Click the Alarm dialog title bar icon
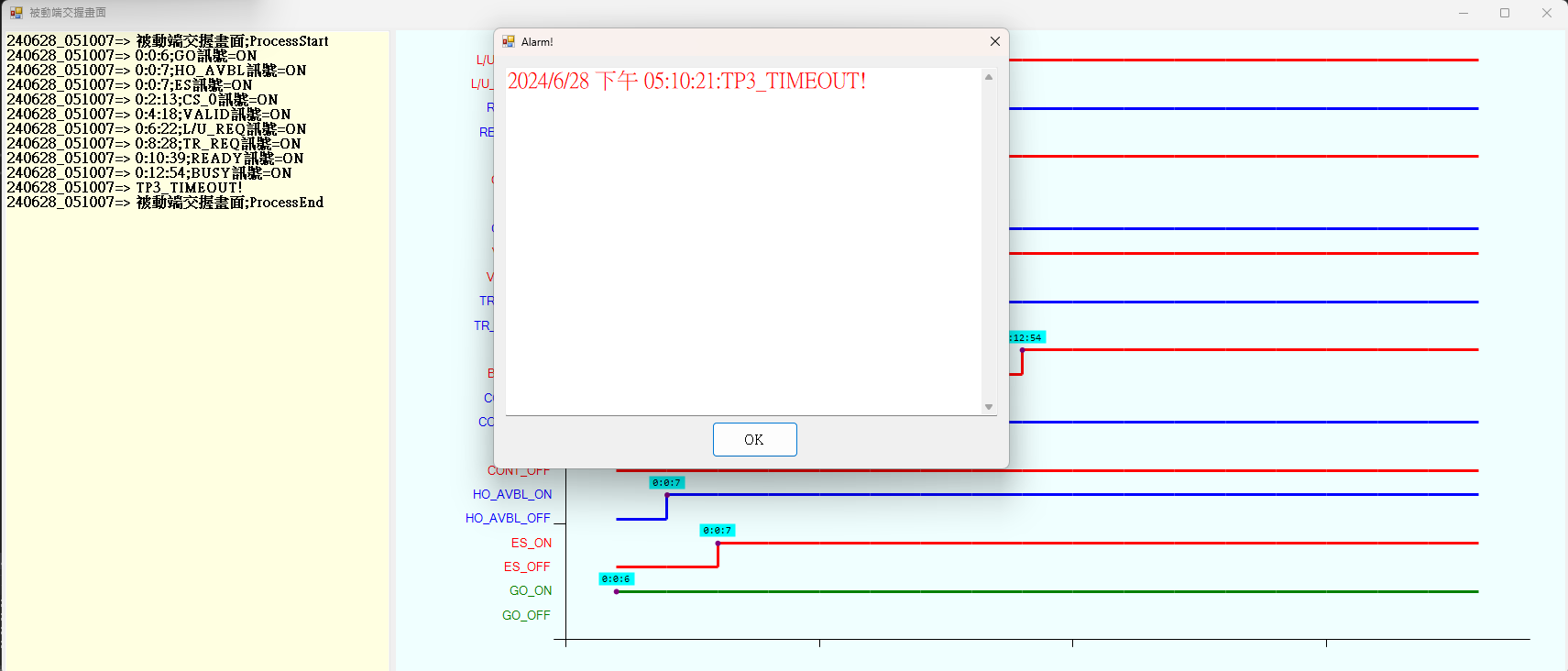1568x671 pixels. [x=509, y=41]
